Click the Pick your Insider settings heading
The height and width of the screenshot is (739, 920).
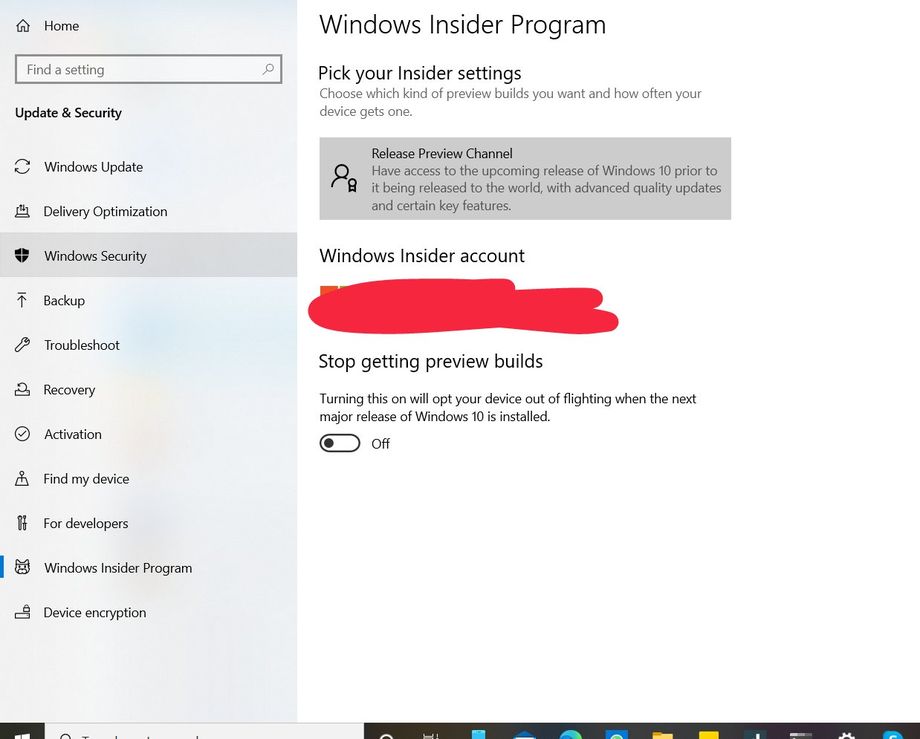pyautogui.click(x=420, y=73)
